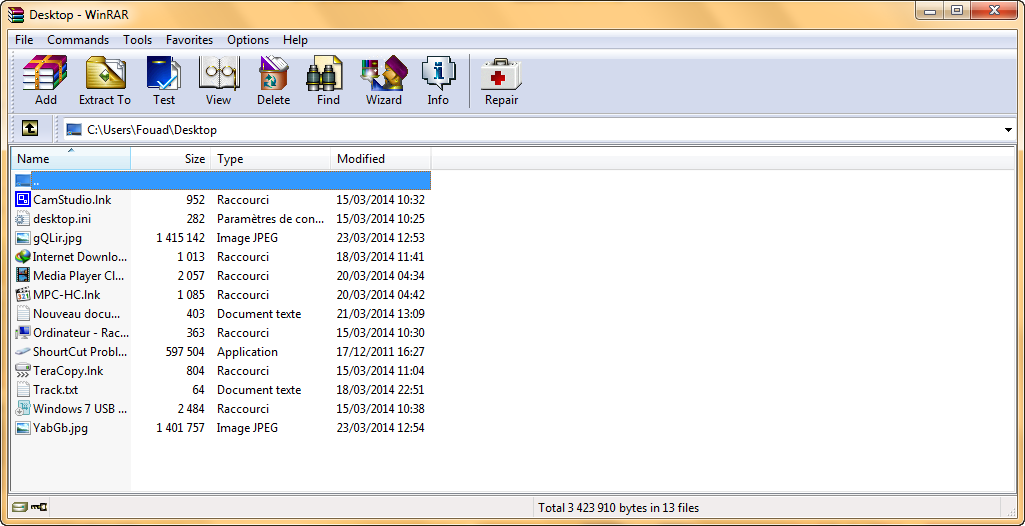
Task: Click modified date 18/03/2014 22:51
Action: (x=380, y=389)
